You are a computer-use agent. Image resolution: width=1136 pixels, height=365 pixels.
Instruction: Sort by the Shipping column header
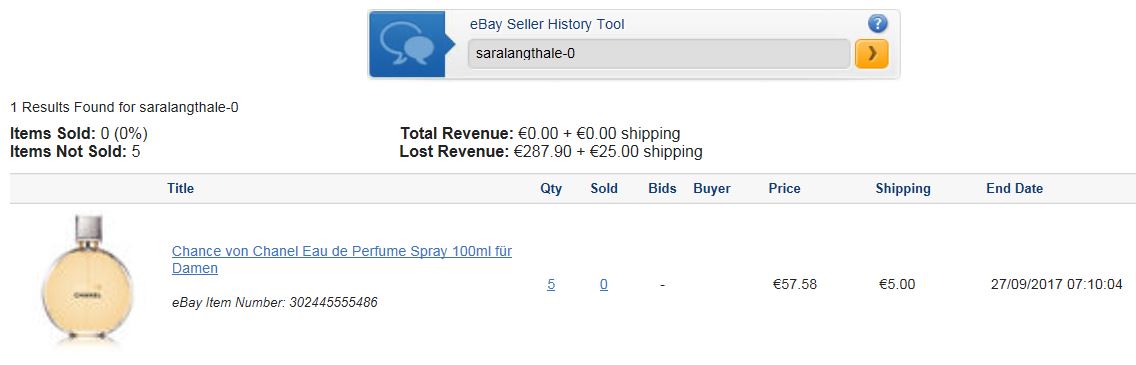click(903, 188)
